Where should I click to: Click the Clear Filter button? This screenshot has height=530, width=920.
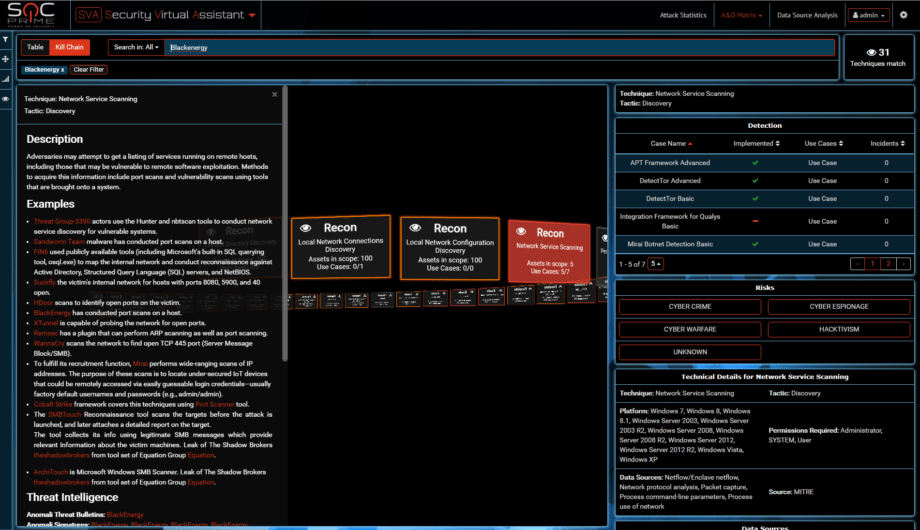point(89,69)
